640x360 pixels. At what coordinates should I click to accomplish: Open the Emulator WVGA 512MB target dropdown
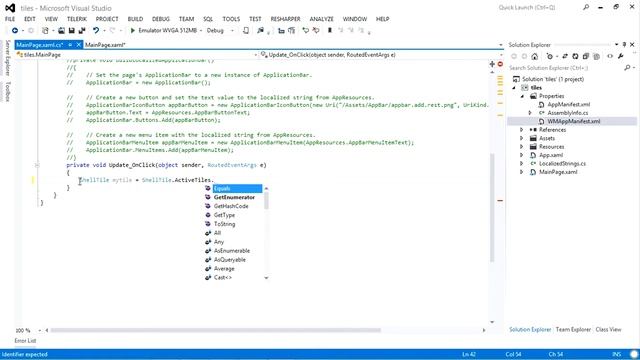(x=201, y=31)
